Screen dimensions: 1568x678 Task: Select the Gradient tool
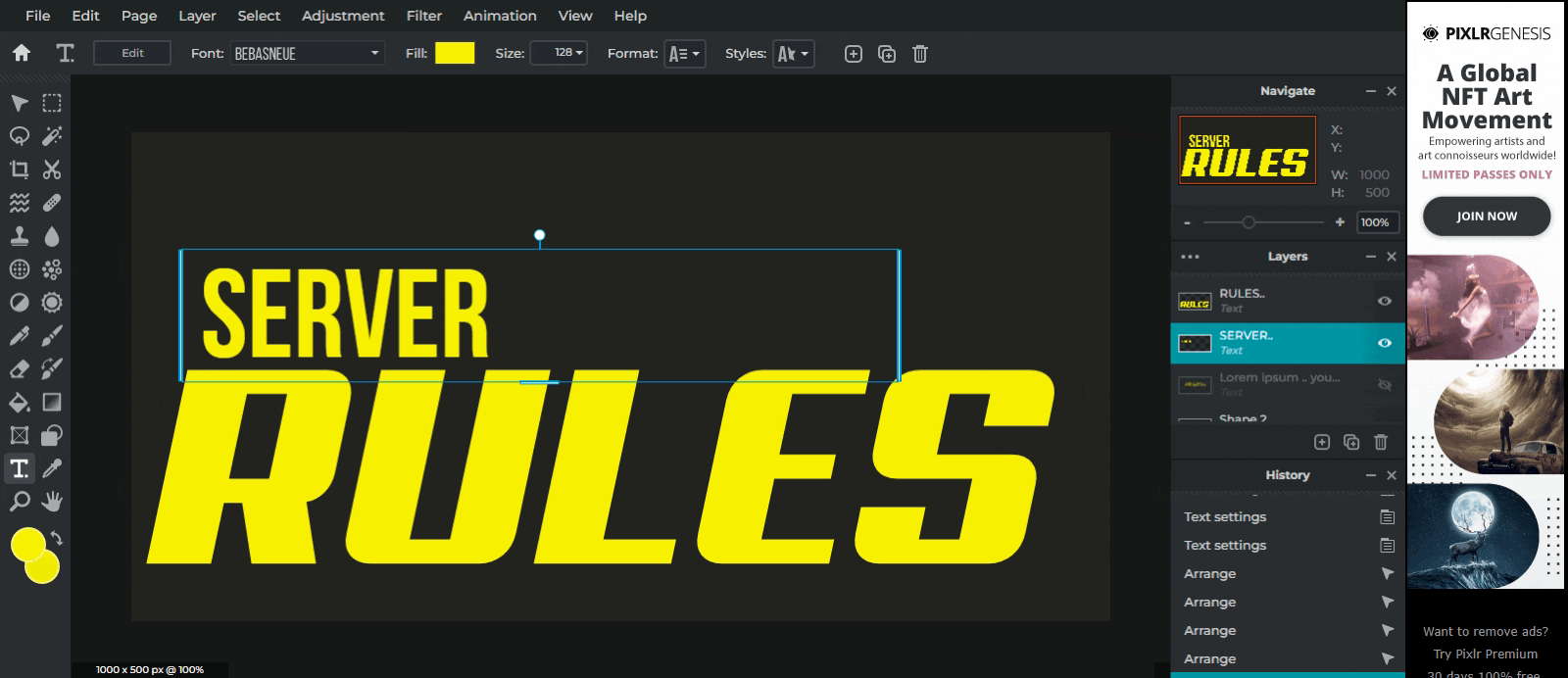pyautogui.click(x=52, y=403)
